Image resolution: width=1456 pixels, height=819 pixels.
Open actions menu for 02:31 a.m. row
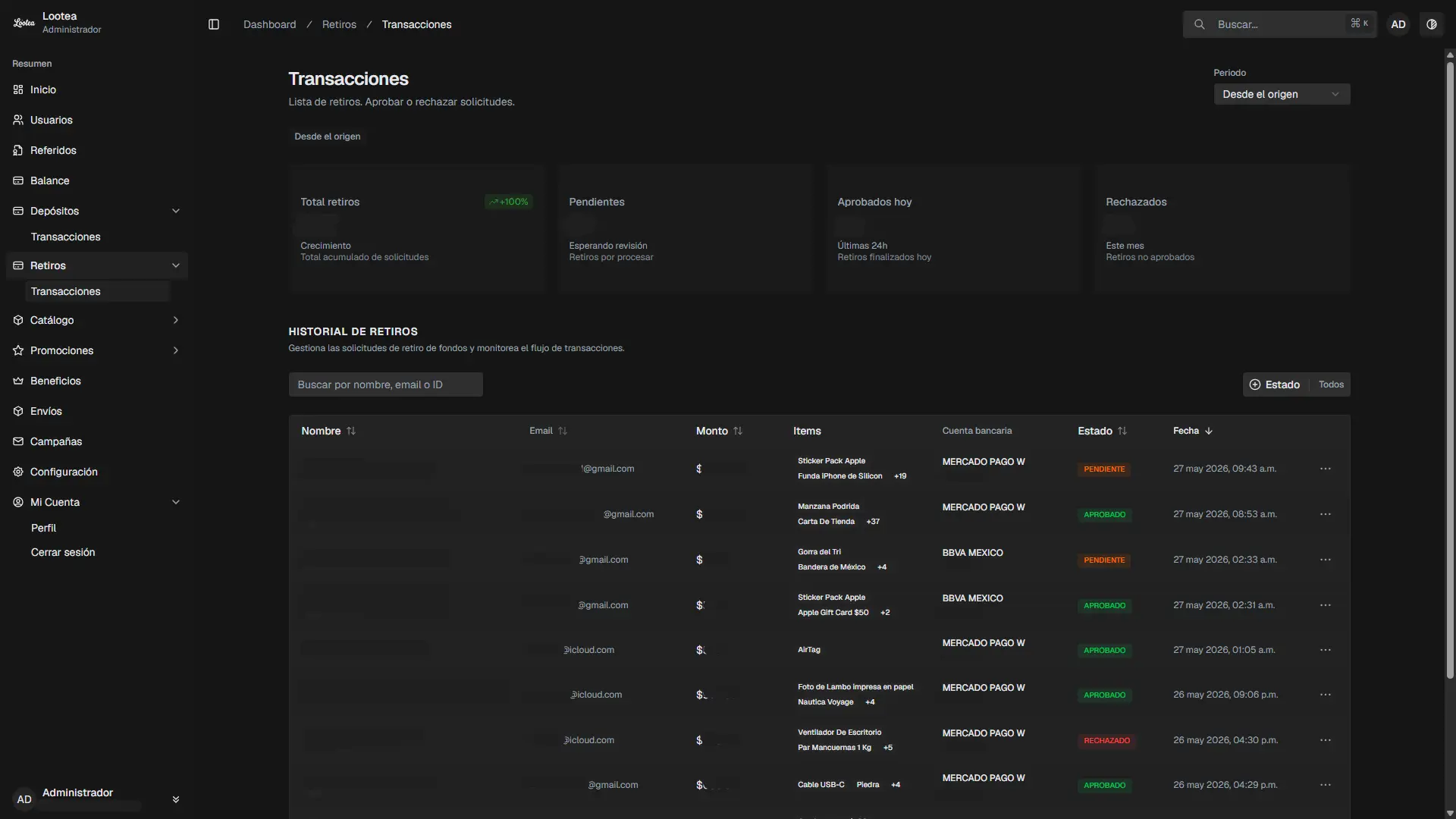[x=1326, y=605]
